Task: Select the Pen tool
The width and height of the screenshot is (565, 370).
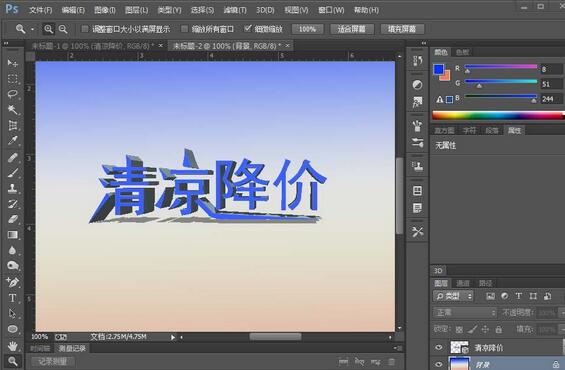Action: (13, 282)
